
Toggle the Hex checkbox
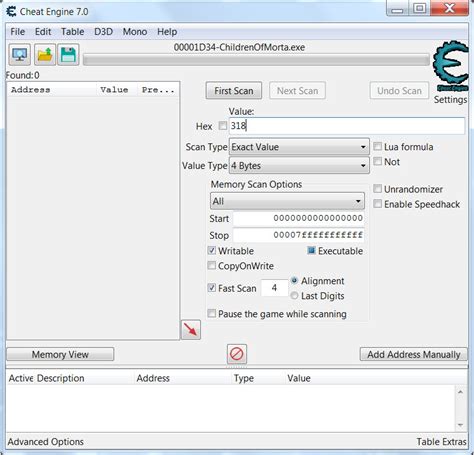(223, 126)
